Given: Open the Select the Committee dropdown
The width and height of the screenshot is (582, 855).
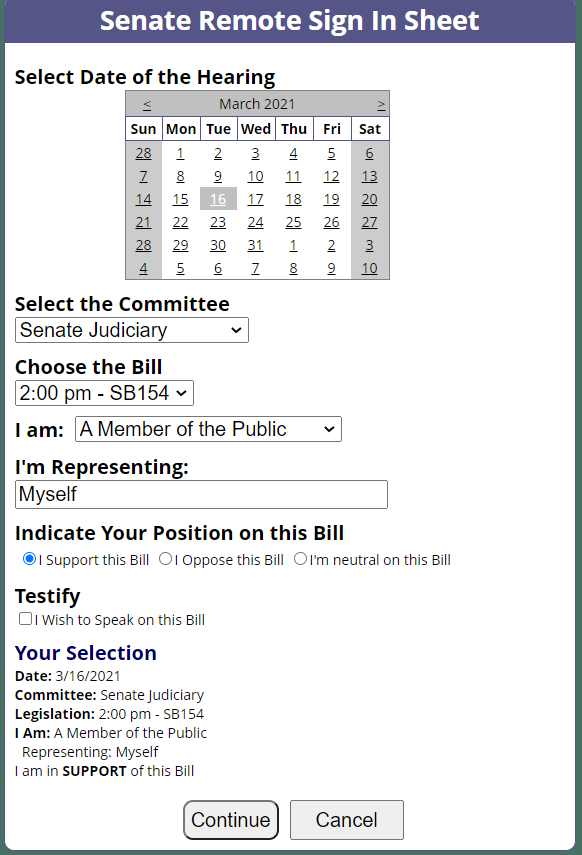Looking at the screenshot, I should point(131,330).
